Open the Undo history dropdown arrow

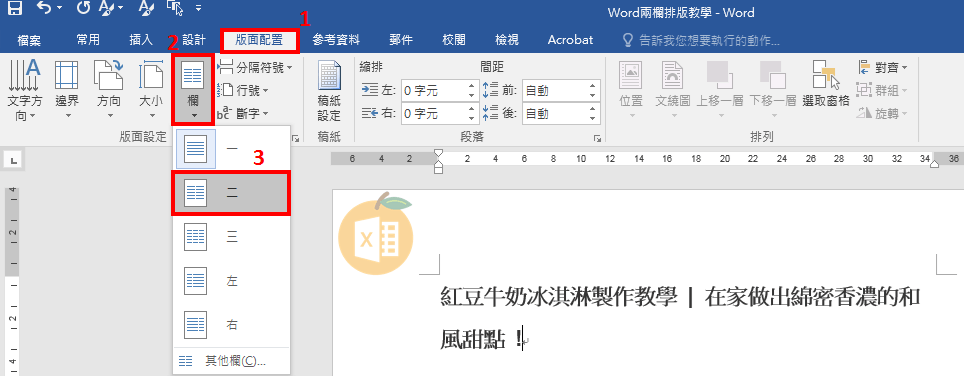(x=59, y=9)
